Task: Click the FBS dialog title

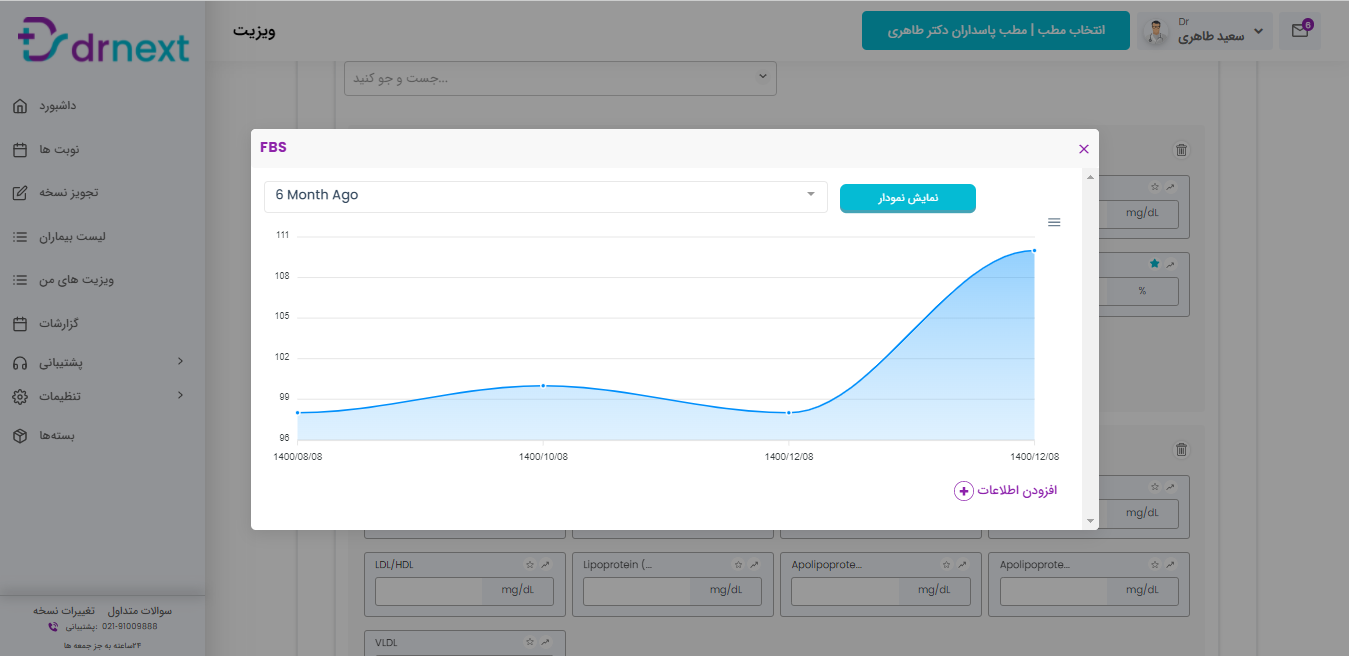Action: [x=273, y=147]
